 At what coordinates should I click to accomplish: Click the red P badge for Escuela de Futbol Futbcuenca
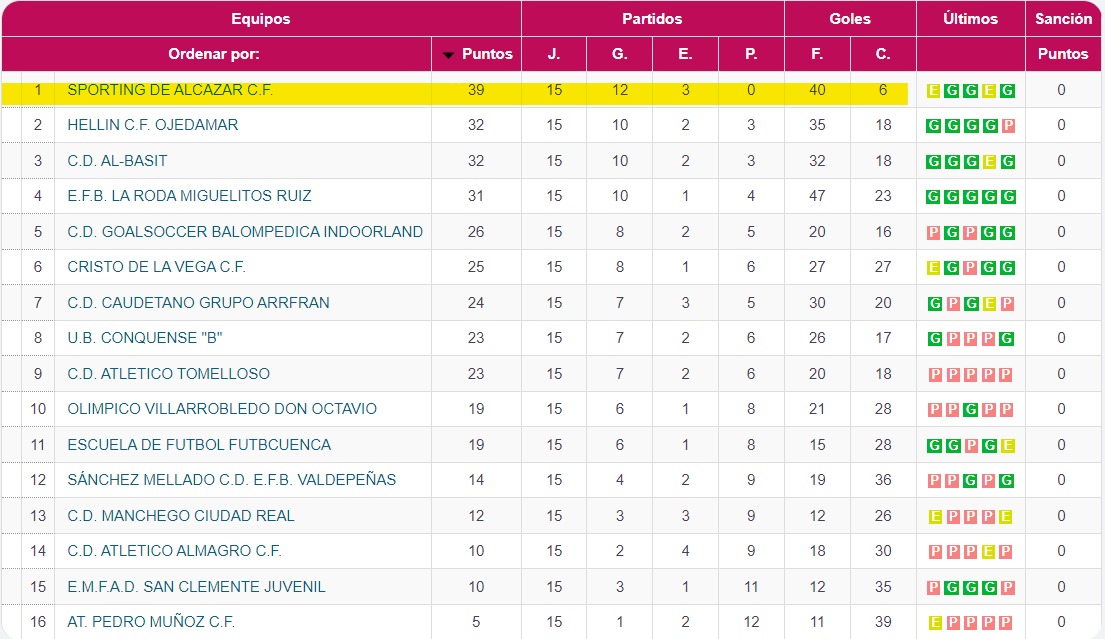971,445
